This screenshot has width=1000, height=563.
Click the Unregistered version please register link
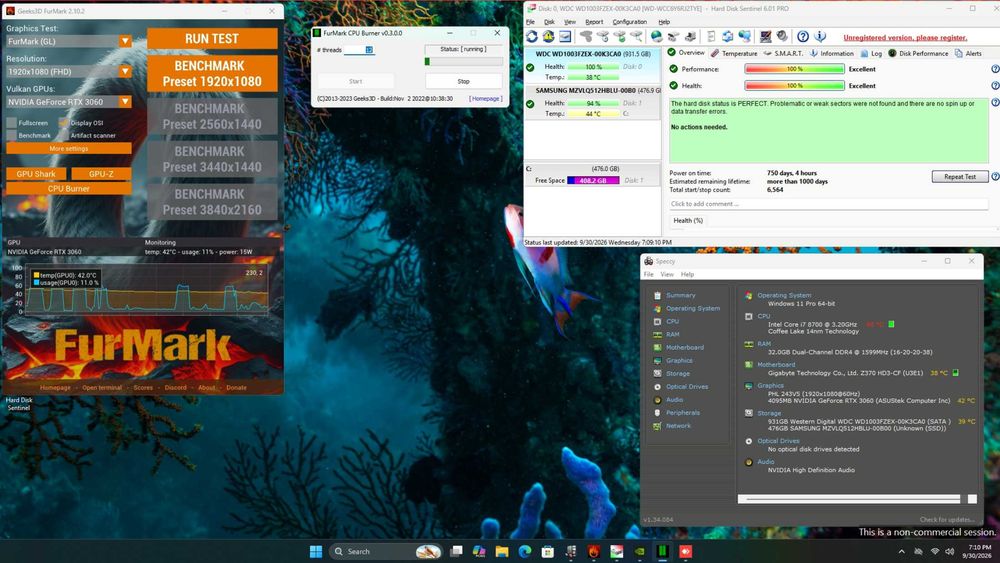click(x=905, y=38)
